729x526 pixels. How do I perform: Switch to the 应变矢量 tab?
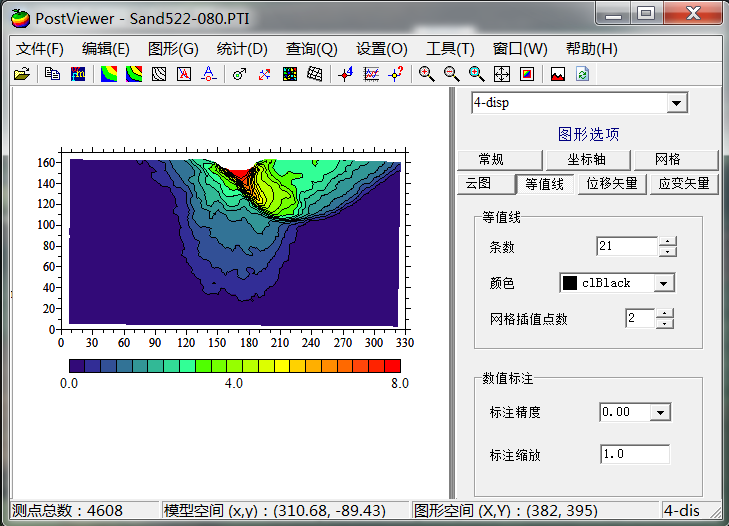coord(684,184)
